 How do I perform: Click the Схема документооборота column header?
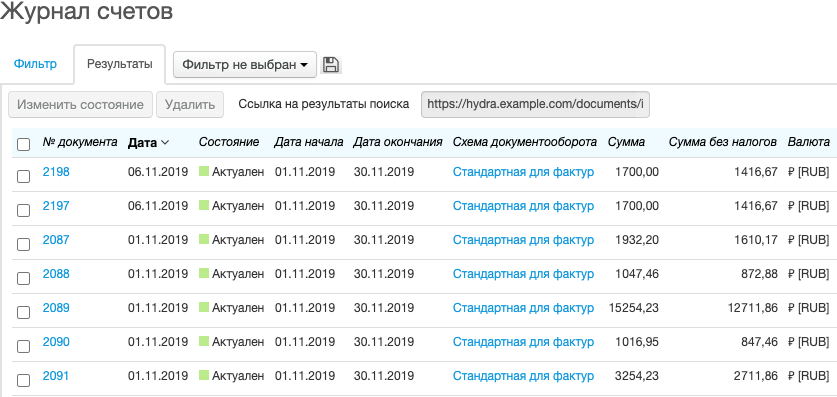point(525,142)
